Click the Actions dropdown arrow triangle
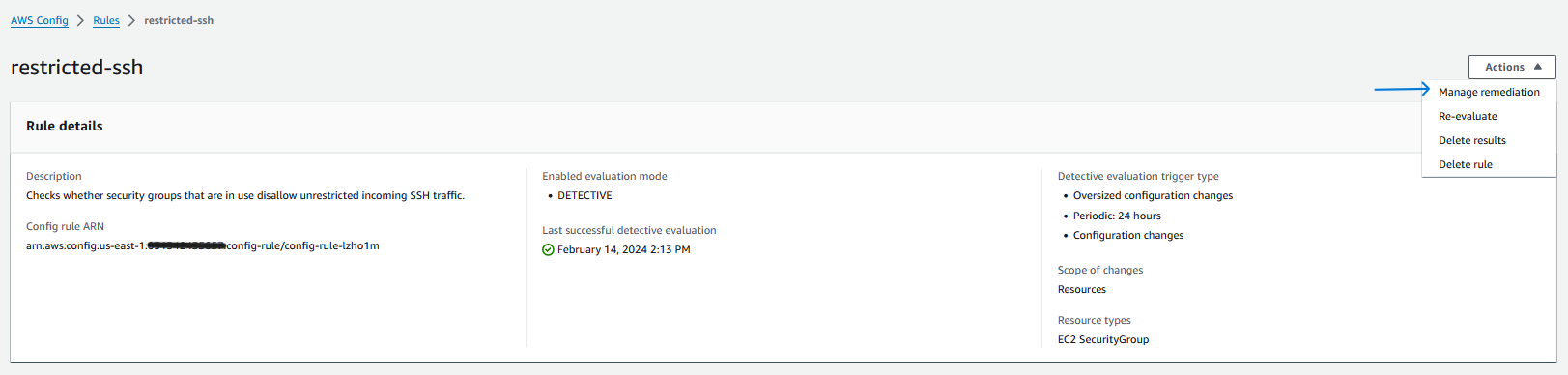1568x375 pixels. [x=1537, y=67]
